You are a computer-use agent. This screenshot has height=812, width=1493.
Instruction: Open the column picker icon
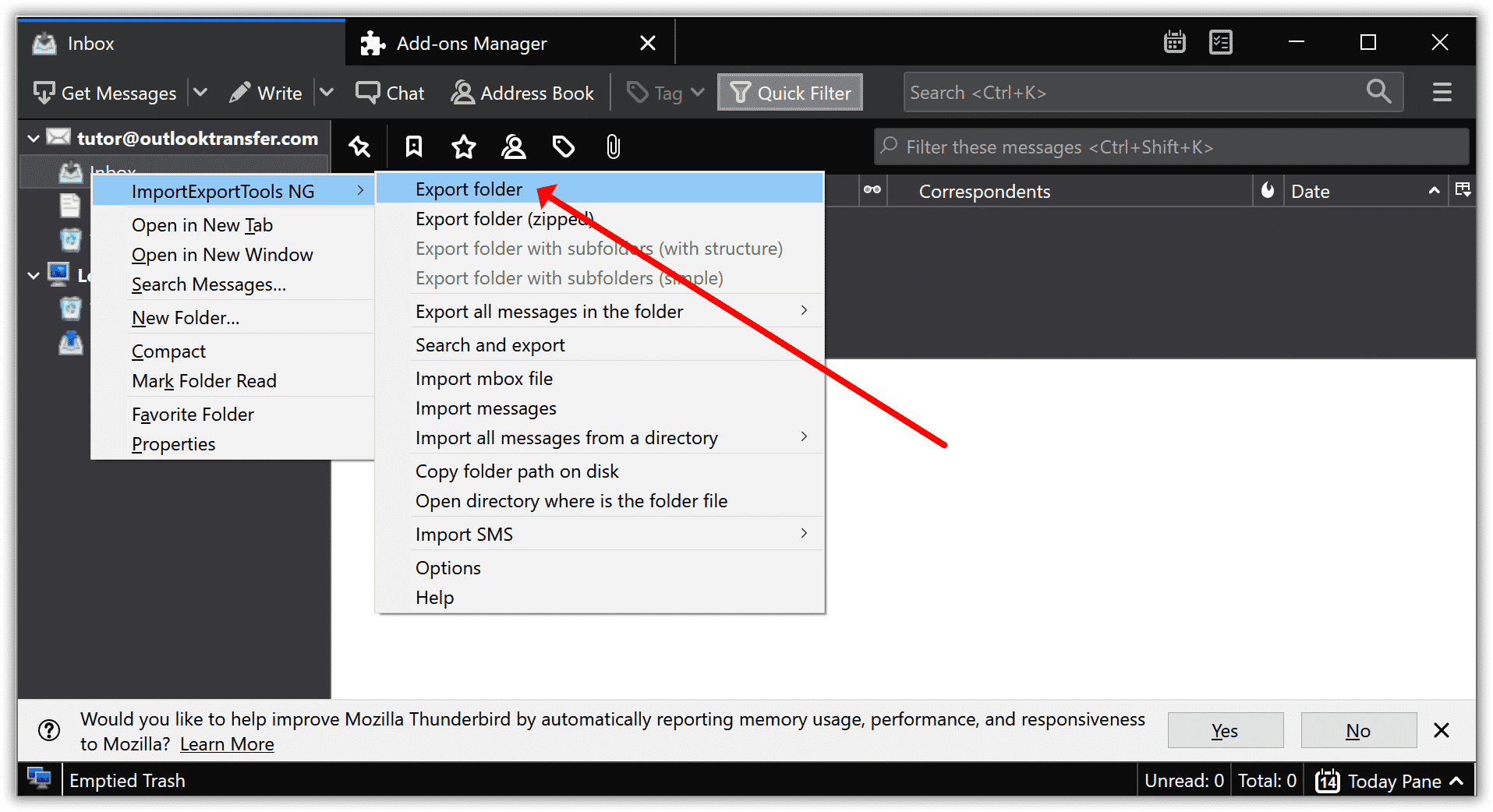click(1463, 189)
